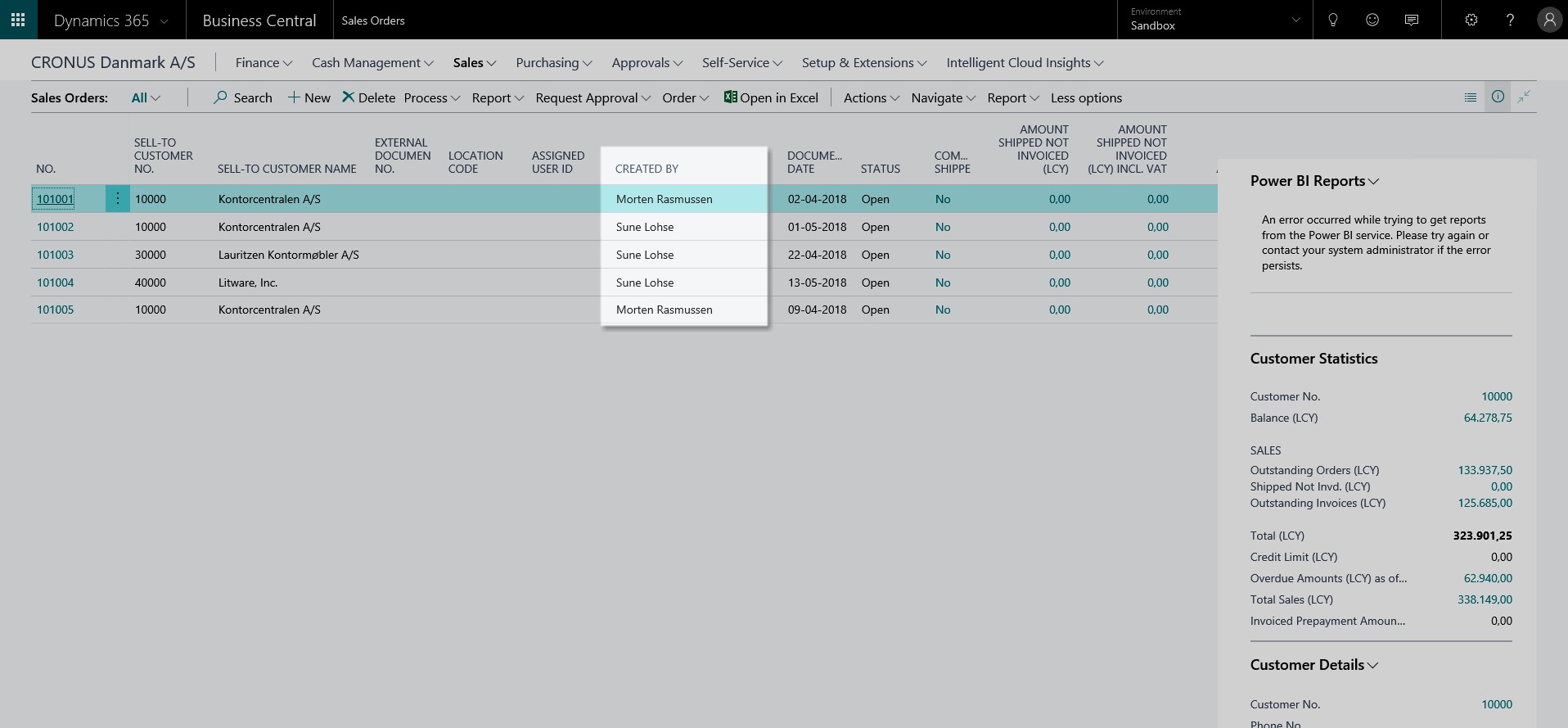Click Search in the action bar

[243, 97]
